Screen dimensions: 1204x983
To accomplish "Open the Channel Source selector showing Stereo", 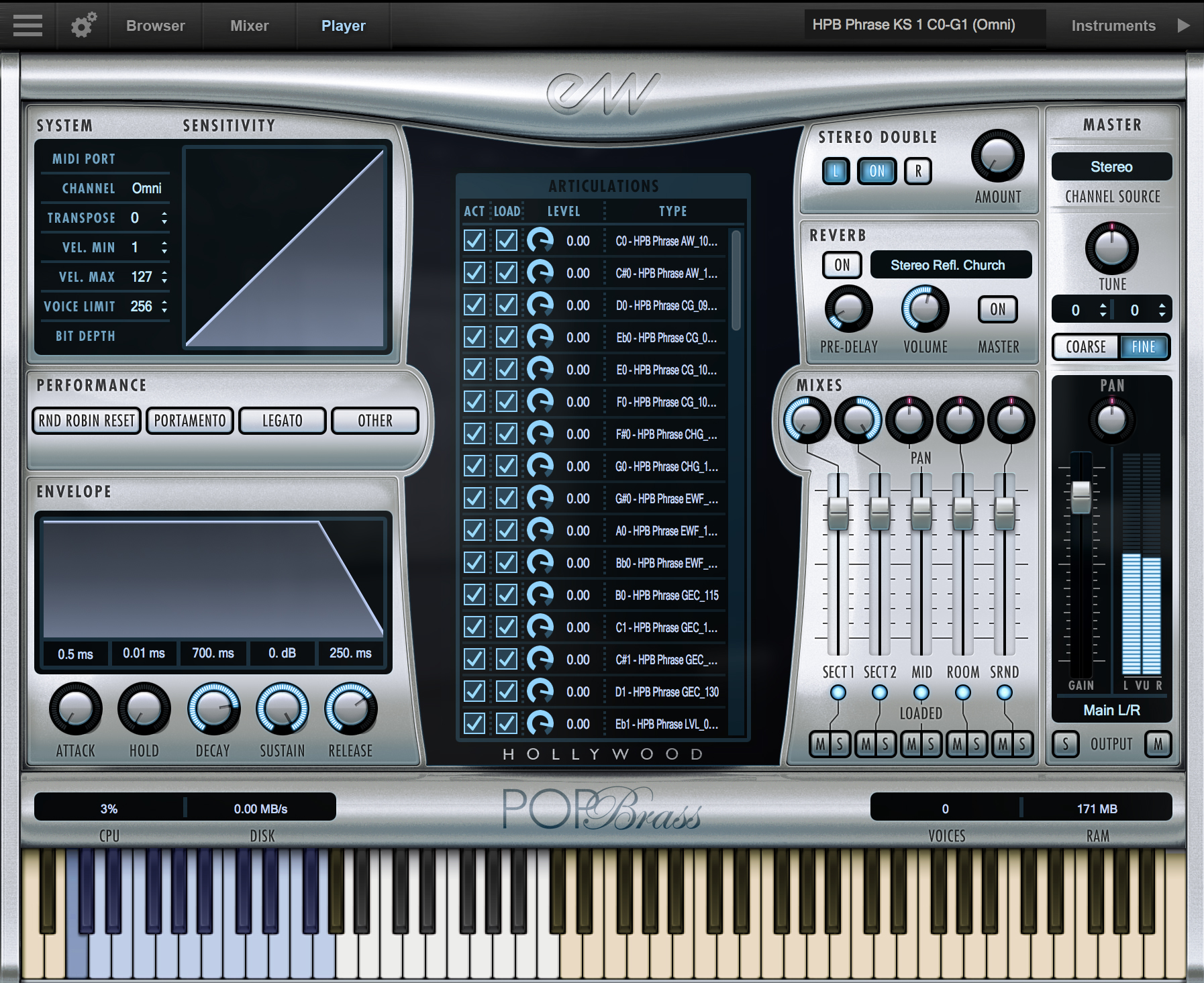I will [x=1111, y=166].
